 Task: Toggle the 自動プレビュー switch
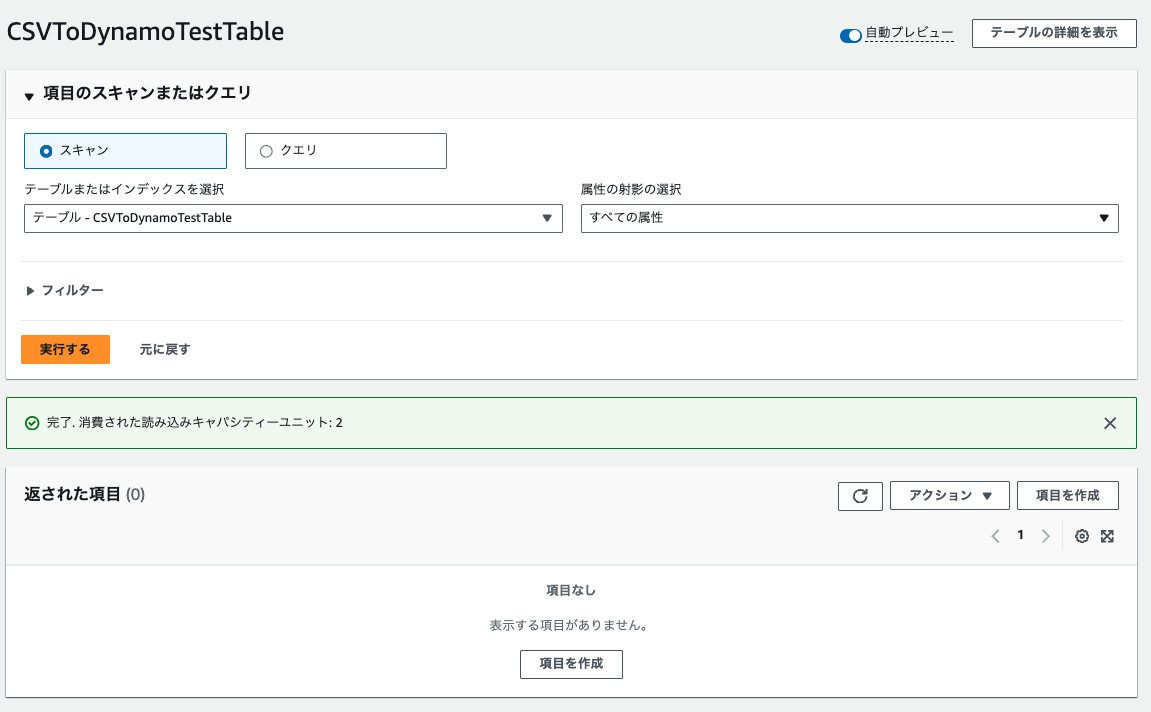pos(851,35)
